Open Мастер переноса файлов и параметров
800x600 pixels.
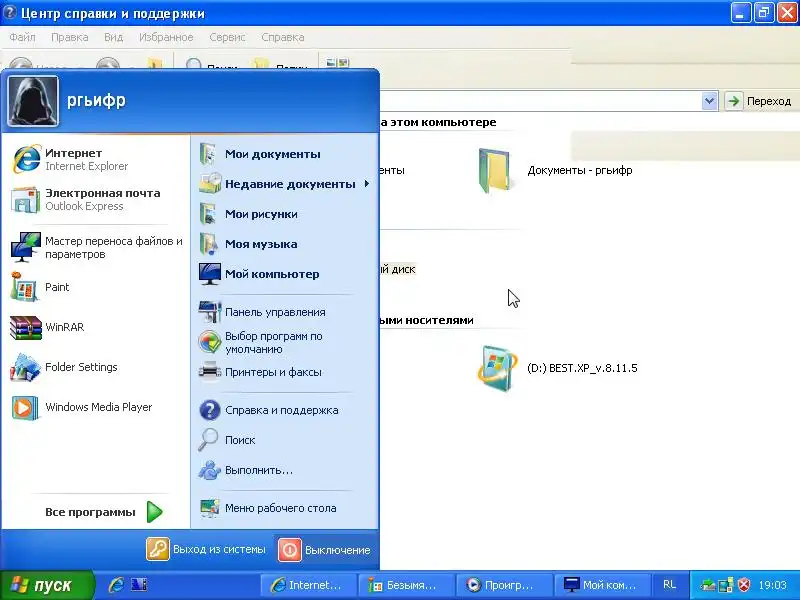96,247
